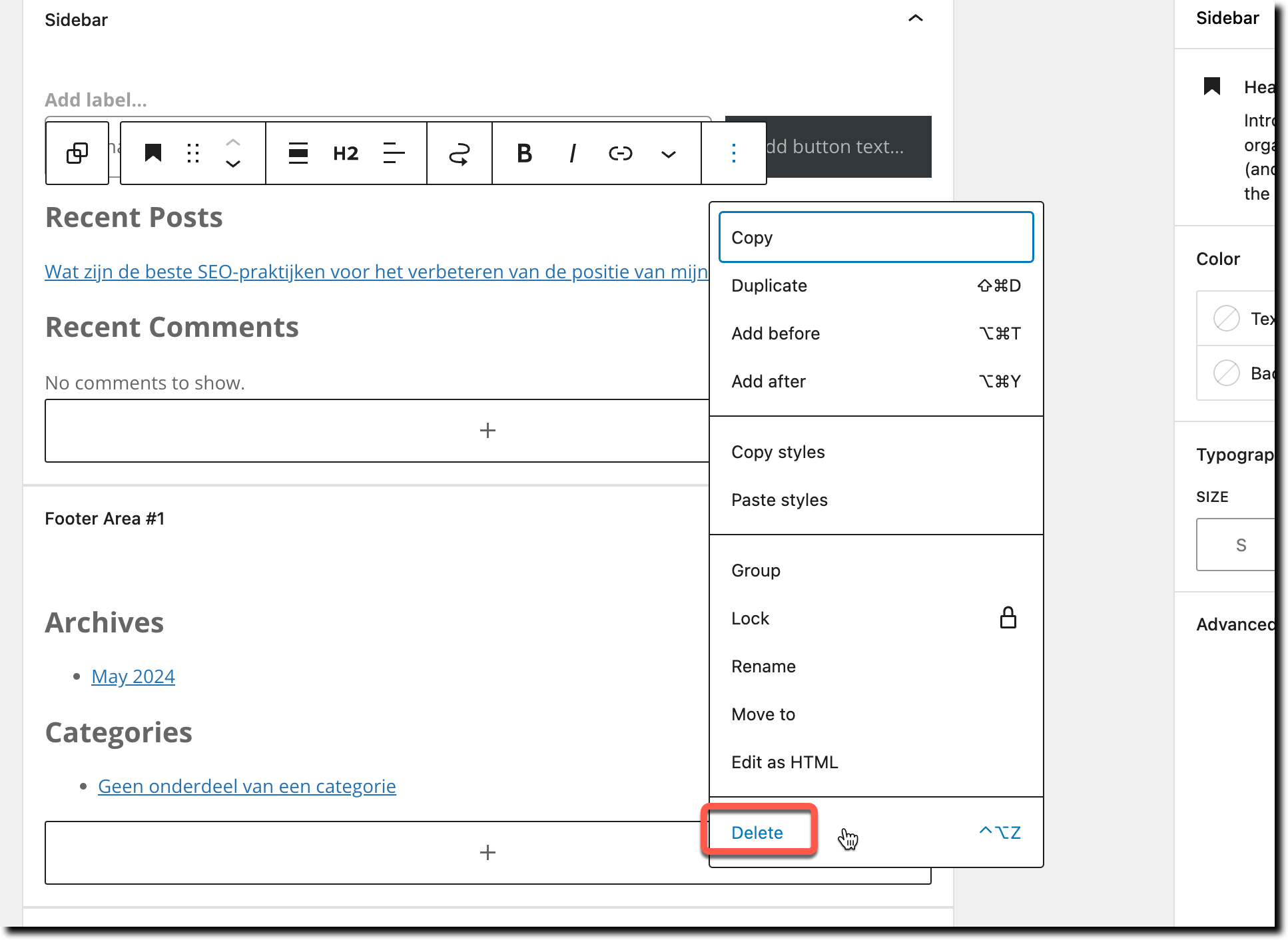Select Copy from the block menu
The image size is (1288, 940).
(876, 237)
